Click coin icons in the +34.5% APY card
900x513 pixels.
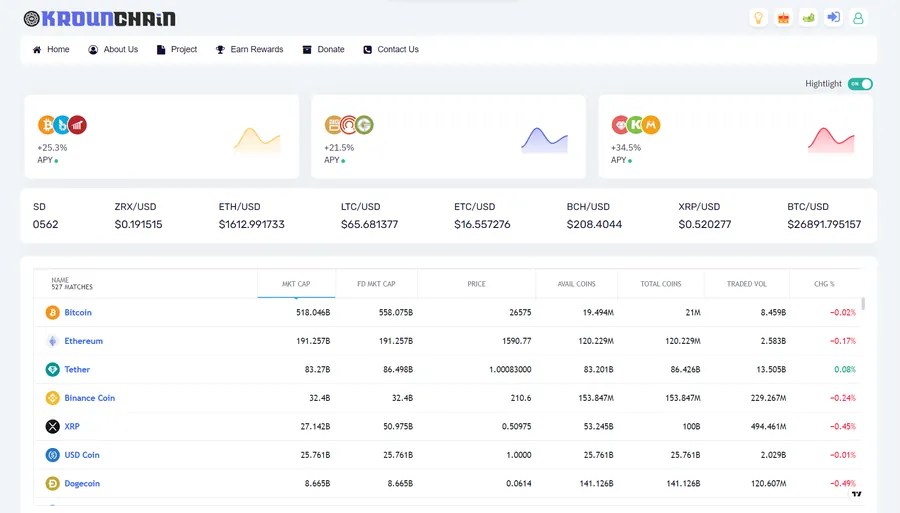(x=635, y=125)
